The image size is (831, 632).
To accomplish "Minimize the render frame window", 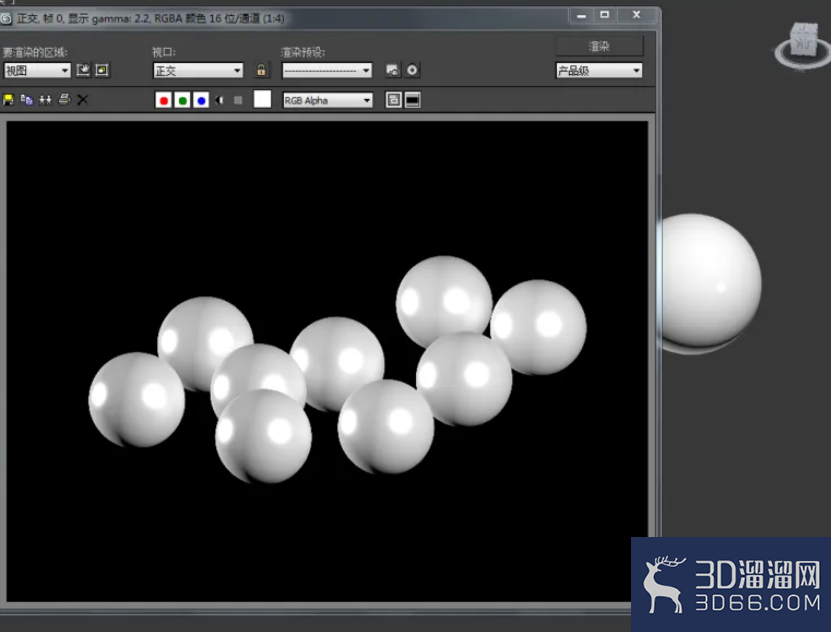I will 581,15.
